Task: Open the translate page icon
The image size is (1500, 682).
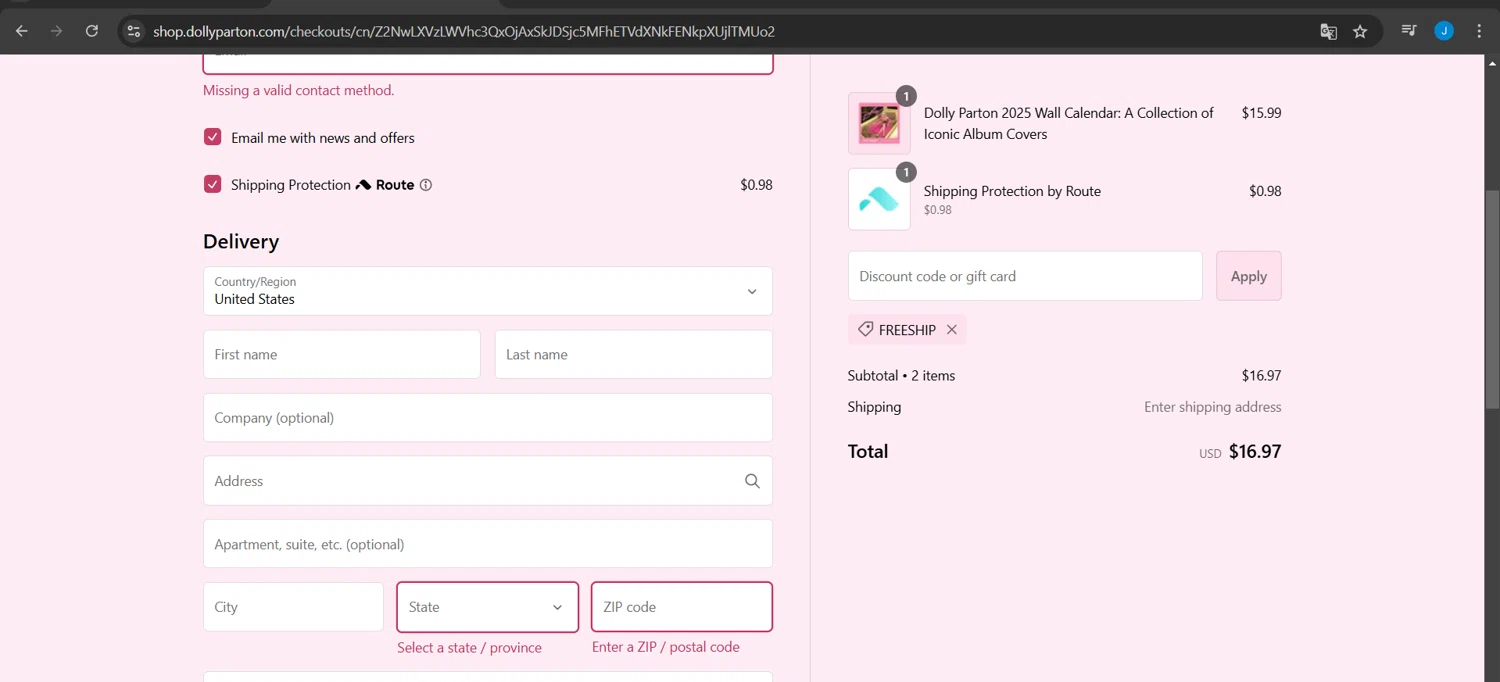Action: (x=1328, y=31)
